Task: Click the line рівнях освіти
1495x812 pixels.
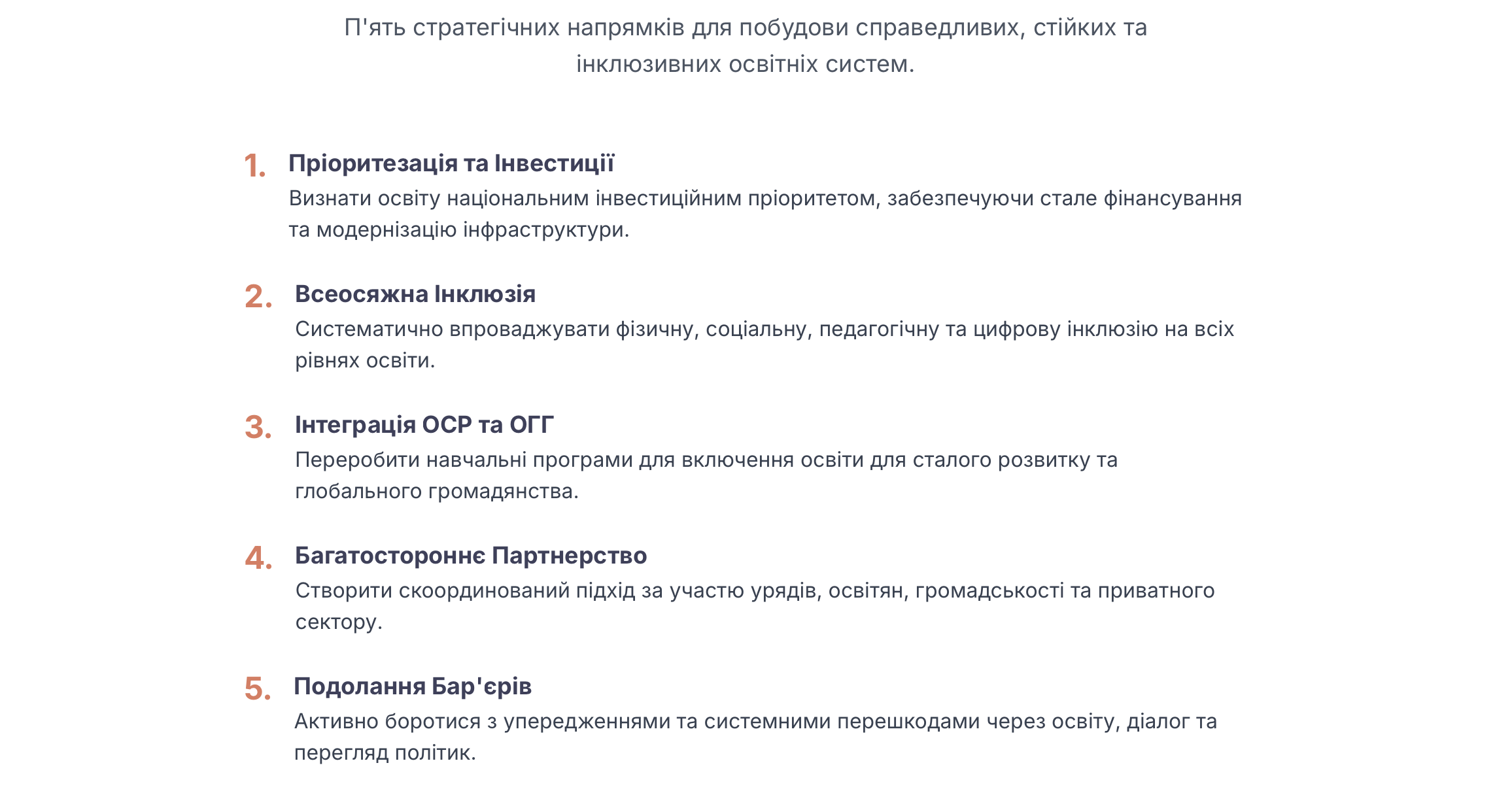Action: point(365,361)
